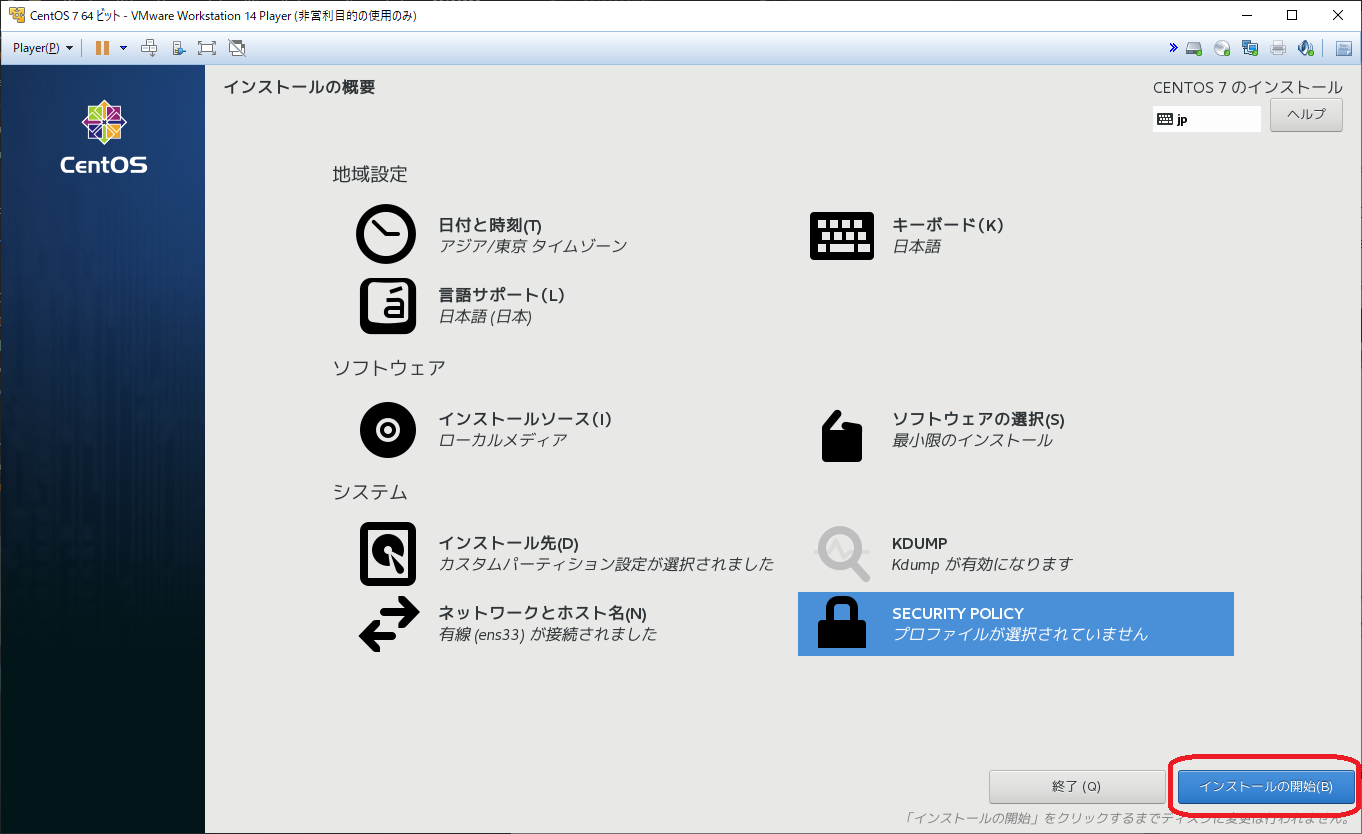The image size is (1362, 834).
Task: Toggle the network adapter device icon
Action: coord(1250,48)
